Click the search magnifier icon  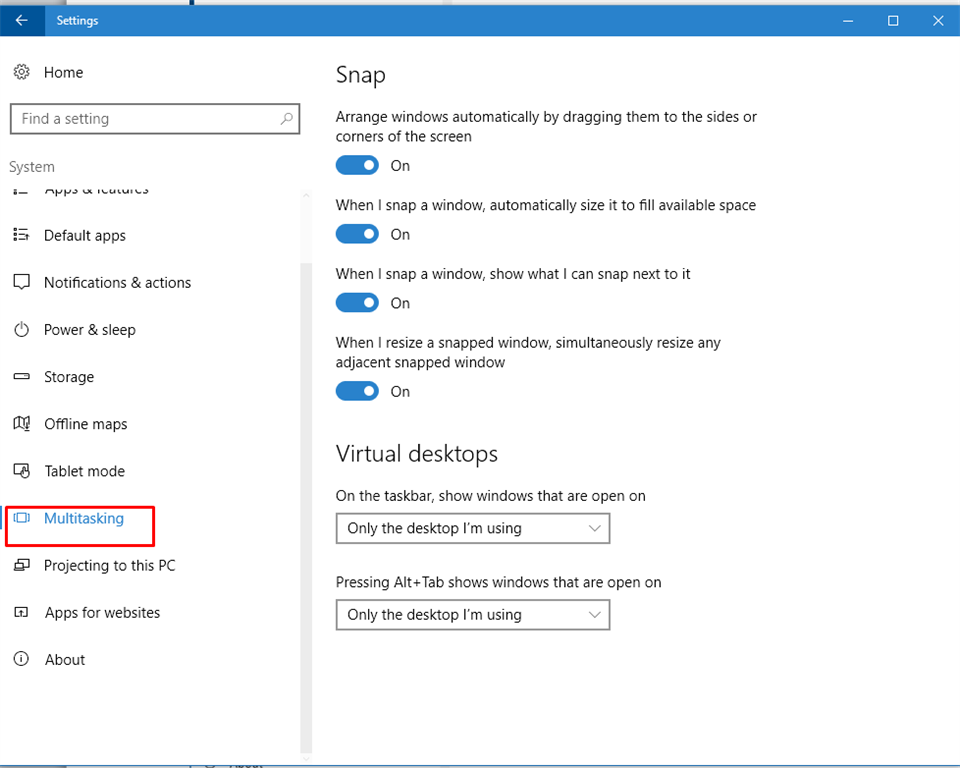coord(287,119)
